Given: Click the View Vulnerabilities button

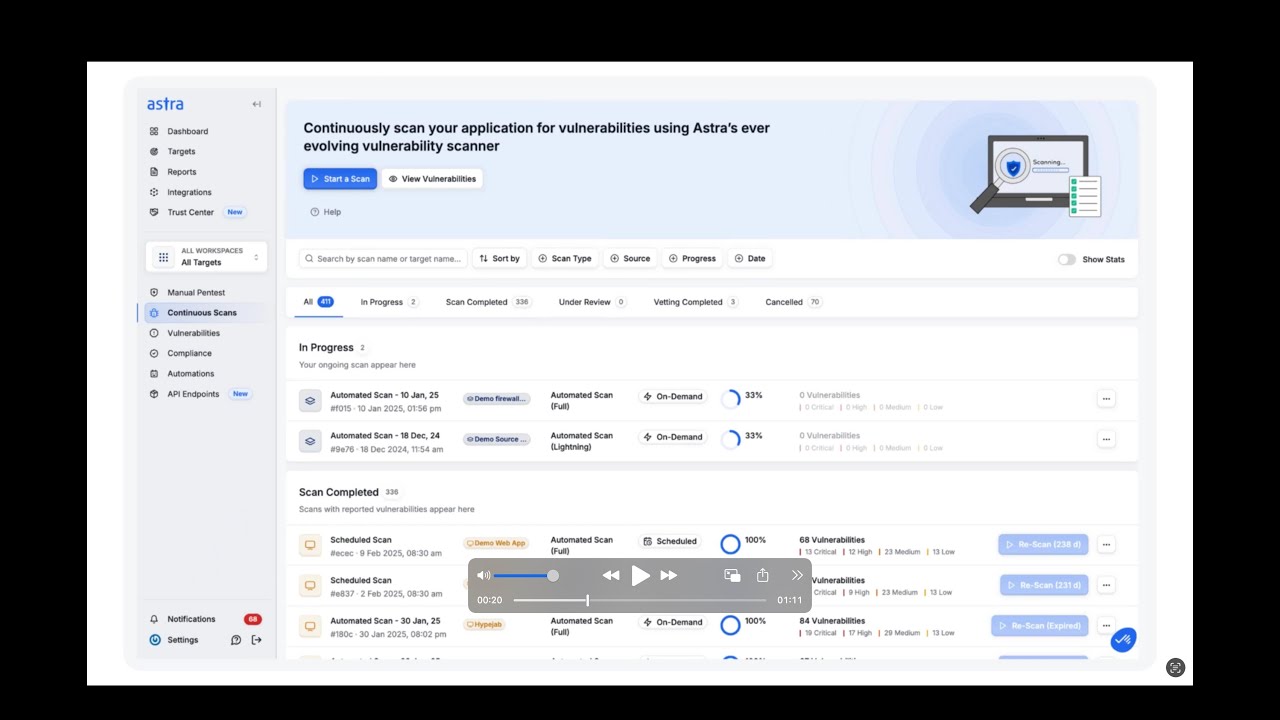Looking at the screenshot, I should coord(432,179).
